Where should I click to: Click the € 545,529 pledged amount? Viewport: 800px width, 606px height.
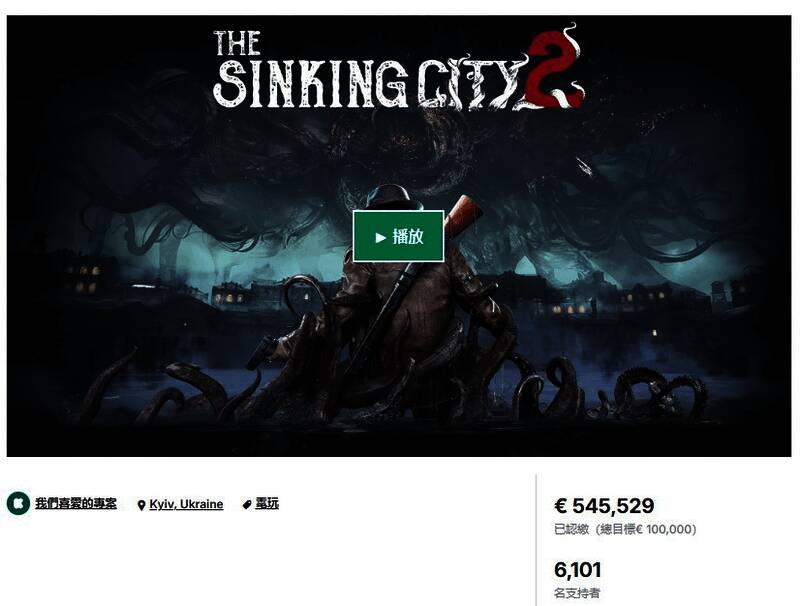(x=604, y=506)
